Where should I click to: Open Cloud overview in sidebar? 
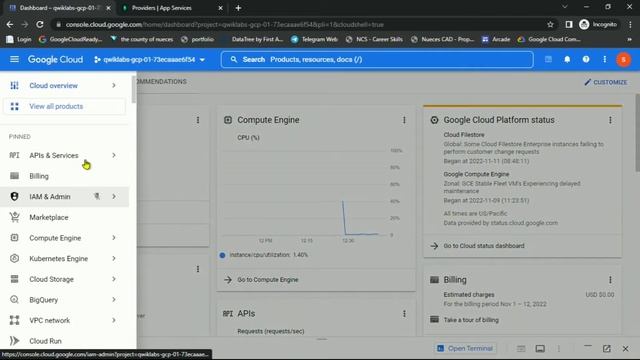coord(53,86)
